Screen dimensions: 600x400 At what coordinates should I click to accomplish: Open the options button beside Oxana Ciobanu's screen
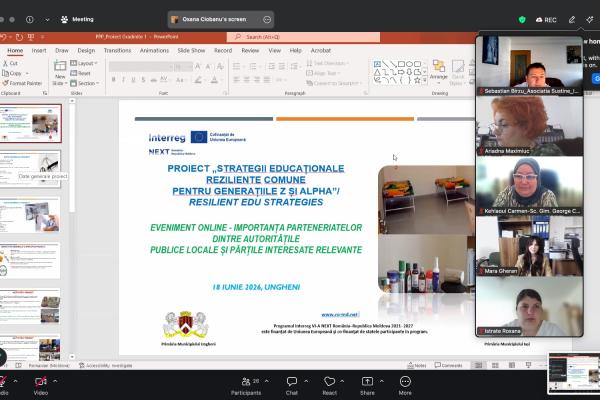tap(267, 19)
